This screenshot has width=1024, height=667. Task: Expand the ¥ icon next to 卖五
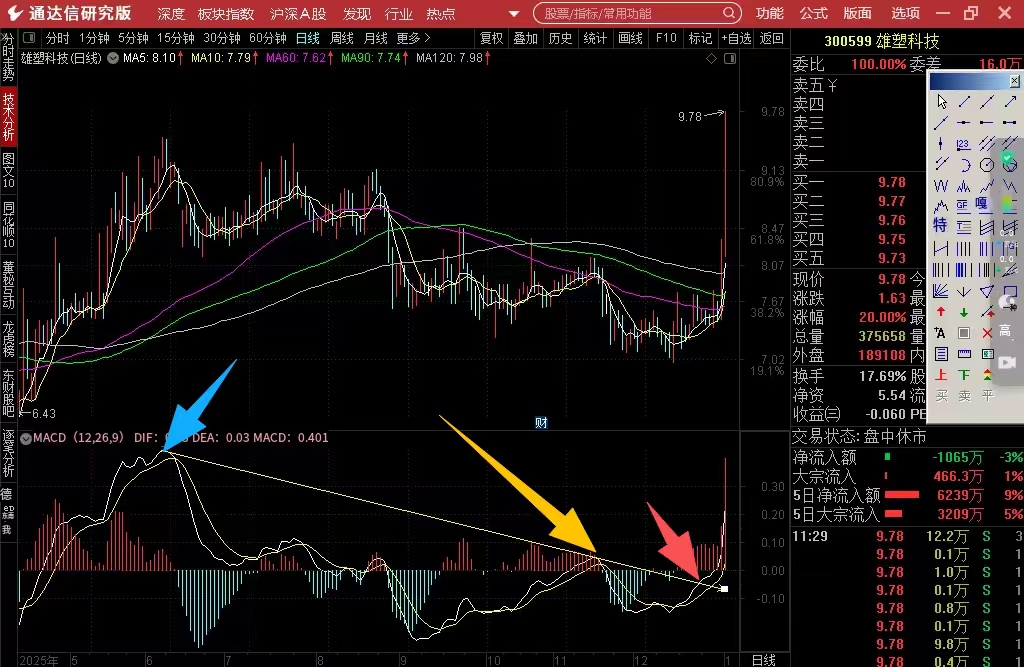[x=833, y=86]
